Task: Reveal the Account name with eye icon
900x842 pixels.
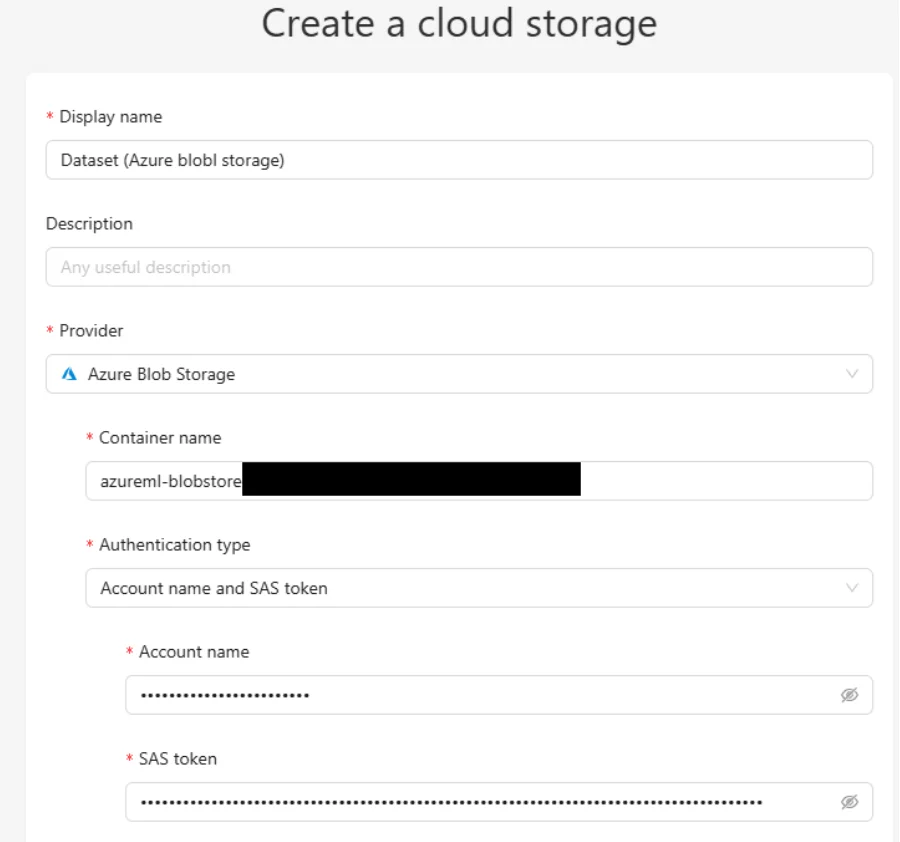Action: click(x=849, y=695)
